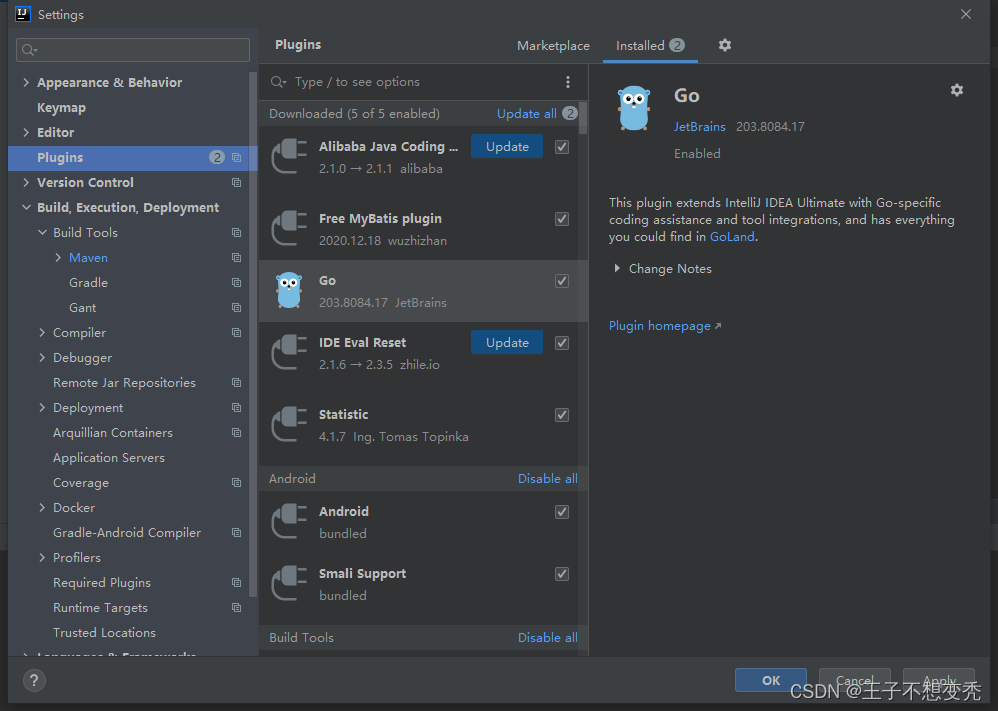Click the IDE Eval Reset plugin icon

pyautogui.click(x=289, y=353)
